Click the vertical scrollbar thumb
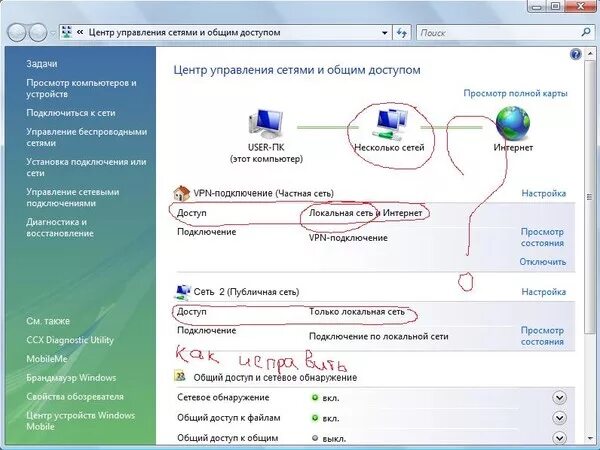600x450 pixels. [x=589, y=197]
